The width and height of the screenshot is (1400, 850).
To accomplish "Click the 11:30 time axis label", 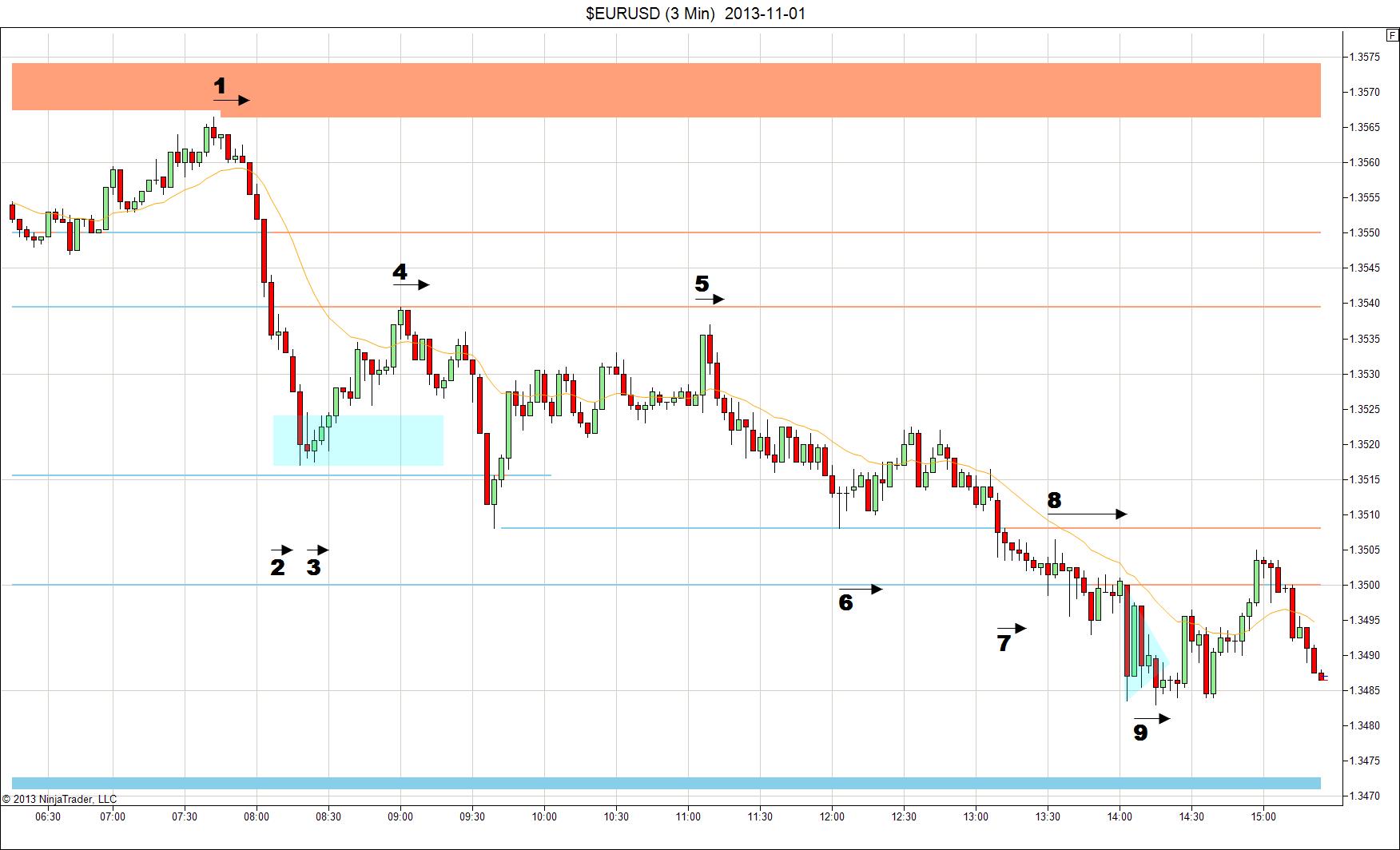I will point(760,816).
